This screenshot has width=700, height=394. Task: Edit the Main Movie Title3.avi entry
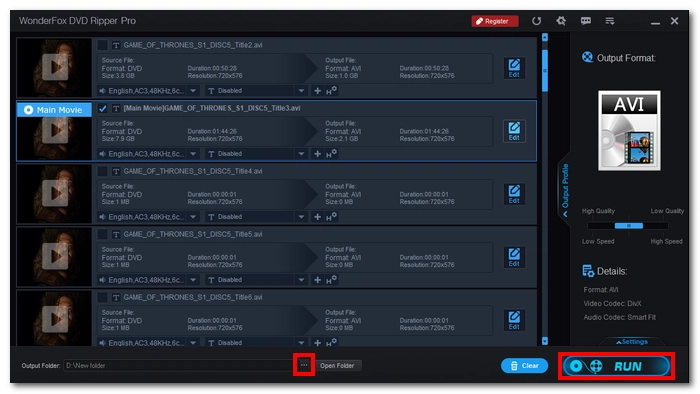[x=514, y=131]
